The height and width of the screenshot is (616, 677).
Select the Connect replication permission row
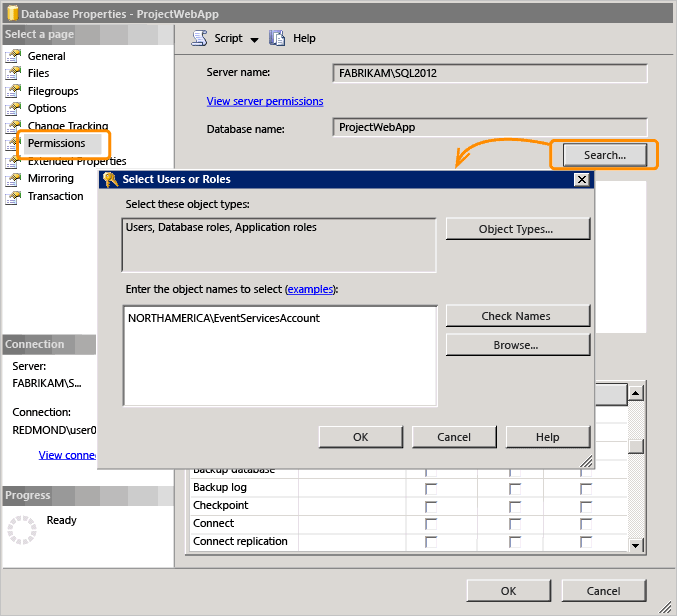tap(408, 542)
